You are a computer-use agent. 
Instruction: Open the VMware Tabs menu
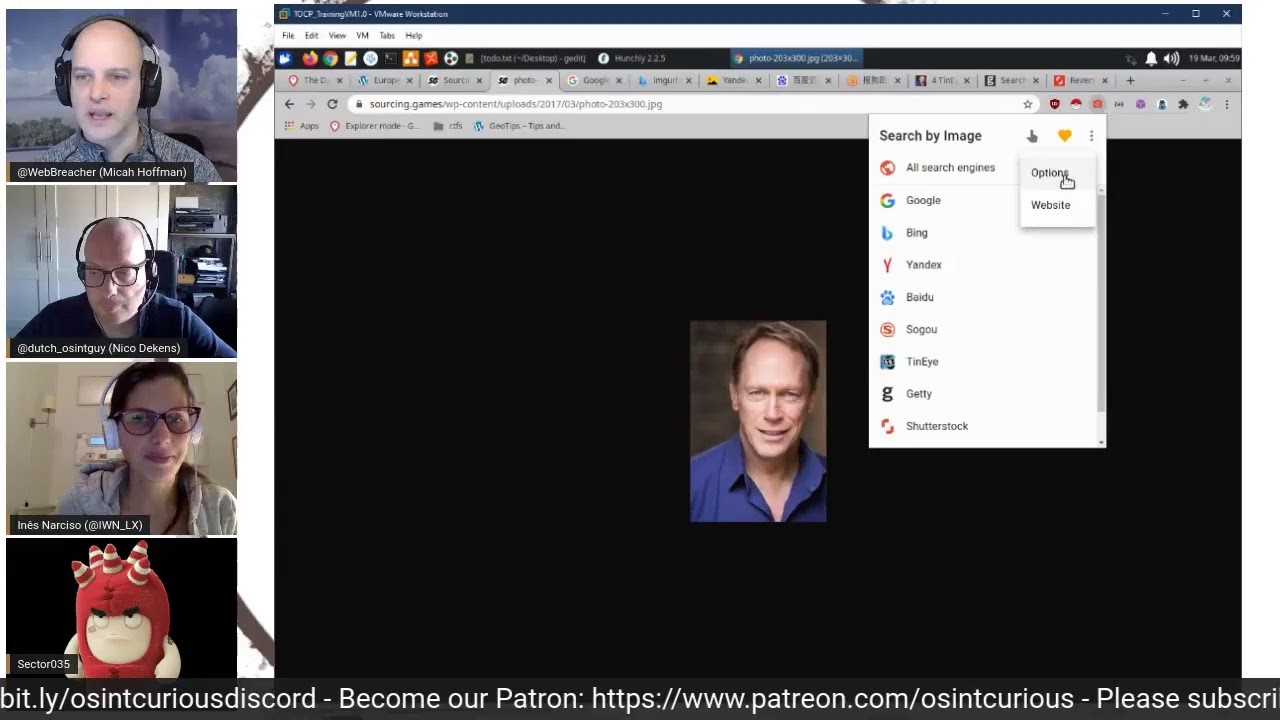387,36
